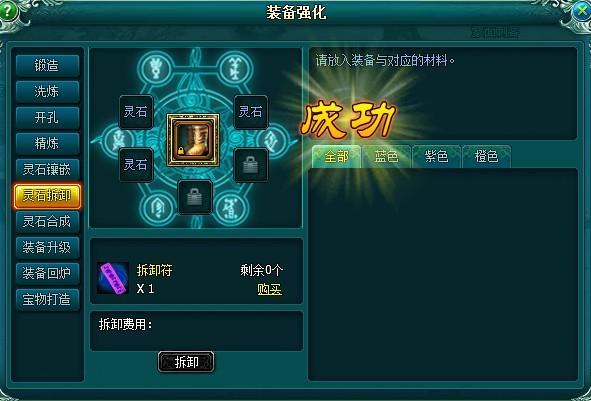Close the 装备强化 window

[582, 11]
